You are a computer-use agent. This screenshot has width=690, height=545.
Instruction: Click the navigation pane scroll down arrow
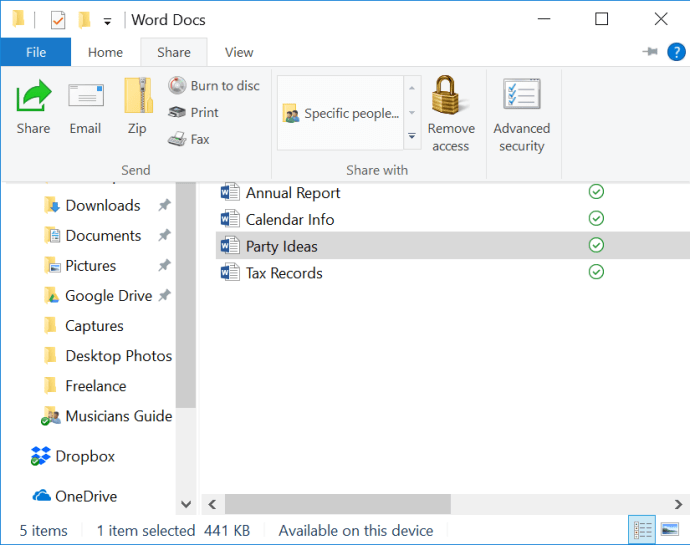[x=186, y=504]
